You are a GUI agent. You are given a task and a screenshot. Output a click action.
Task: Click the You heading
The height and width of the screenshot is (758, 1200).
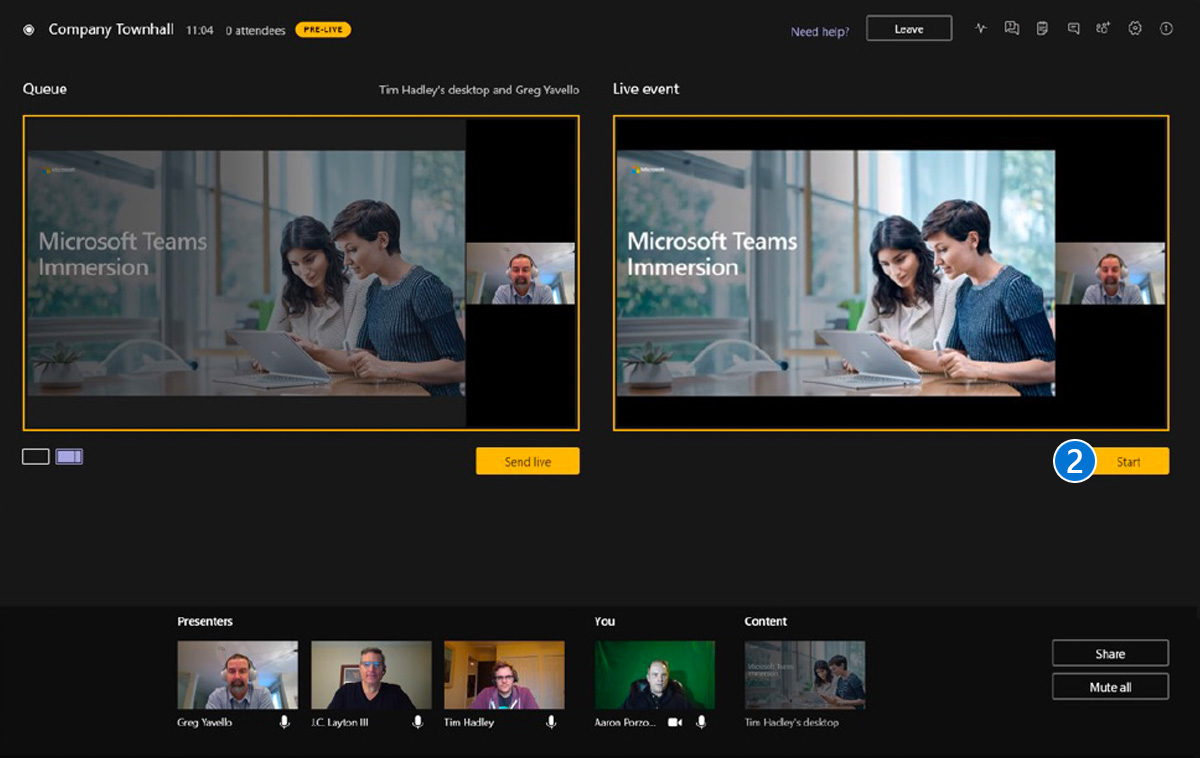pyautogui.click(x=605, y=621)
